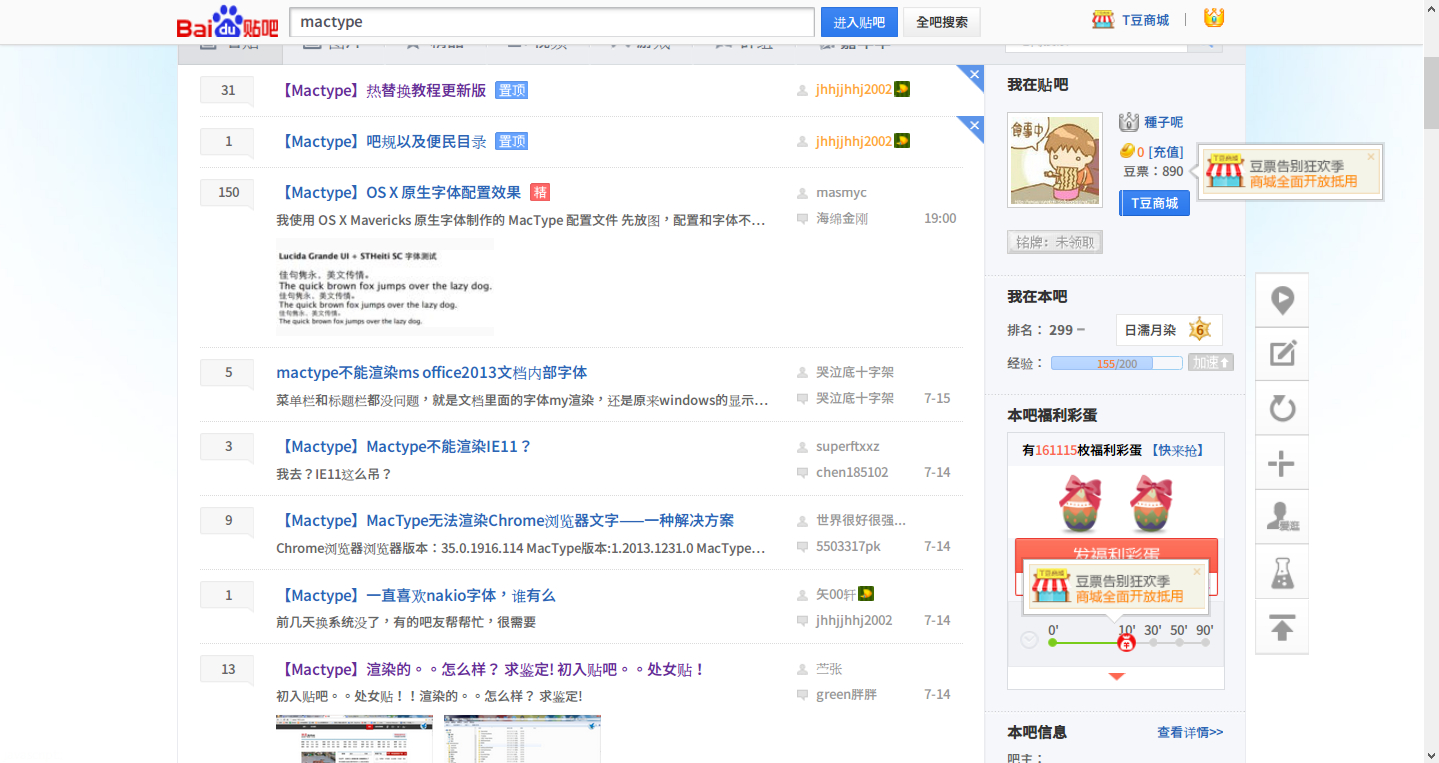
Task: Open author 矢00轩's profile
Action: [x=836, y=594]
